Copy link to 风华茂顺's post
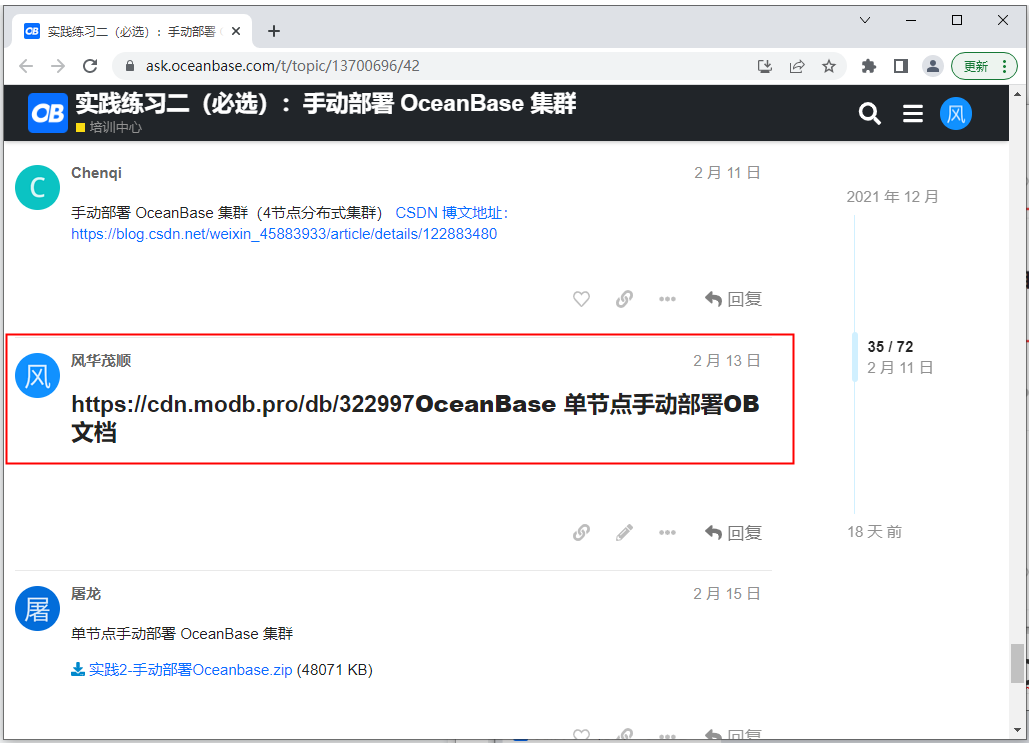The image size is (1029, 743). click(581, 532)
